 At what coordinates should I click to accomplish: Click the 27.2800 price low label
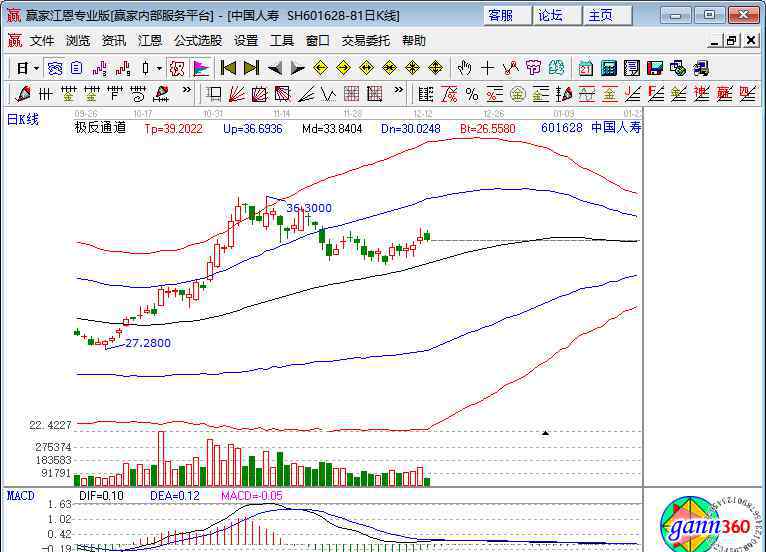(148, 343)
